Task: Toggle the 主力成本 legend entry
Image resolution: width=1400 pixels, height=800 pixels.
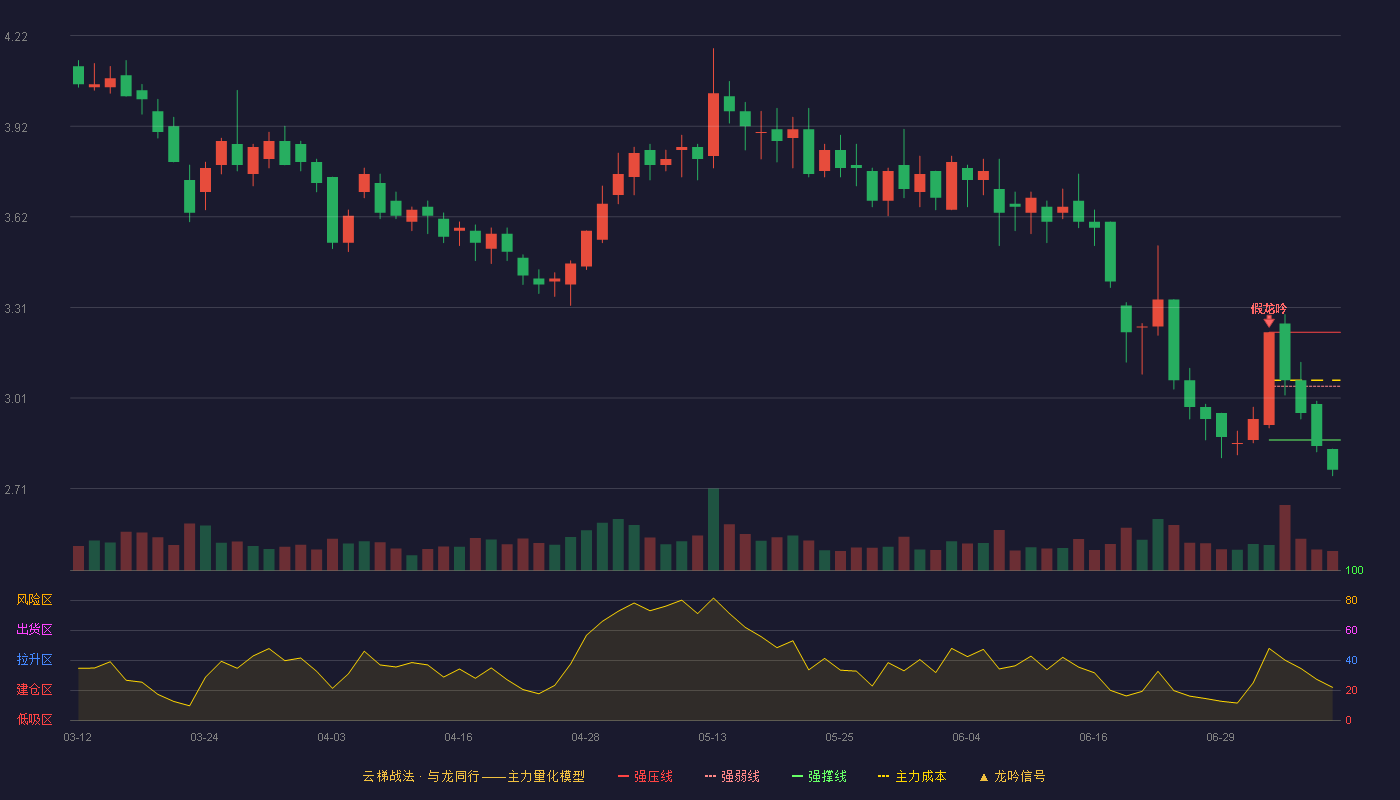Action: [912, 776]
